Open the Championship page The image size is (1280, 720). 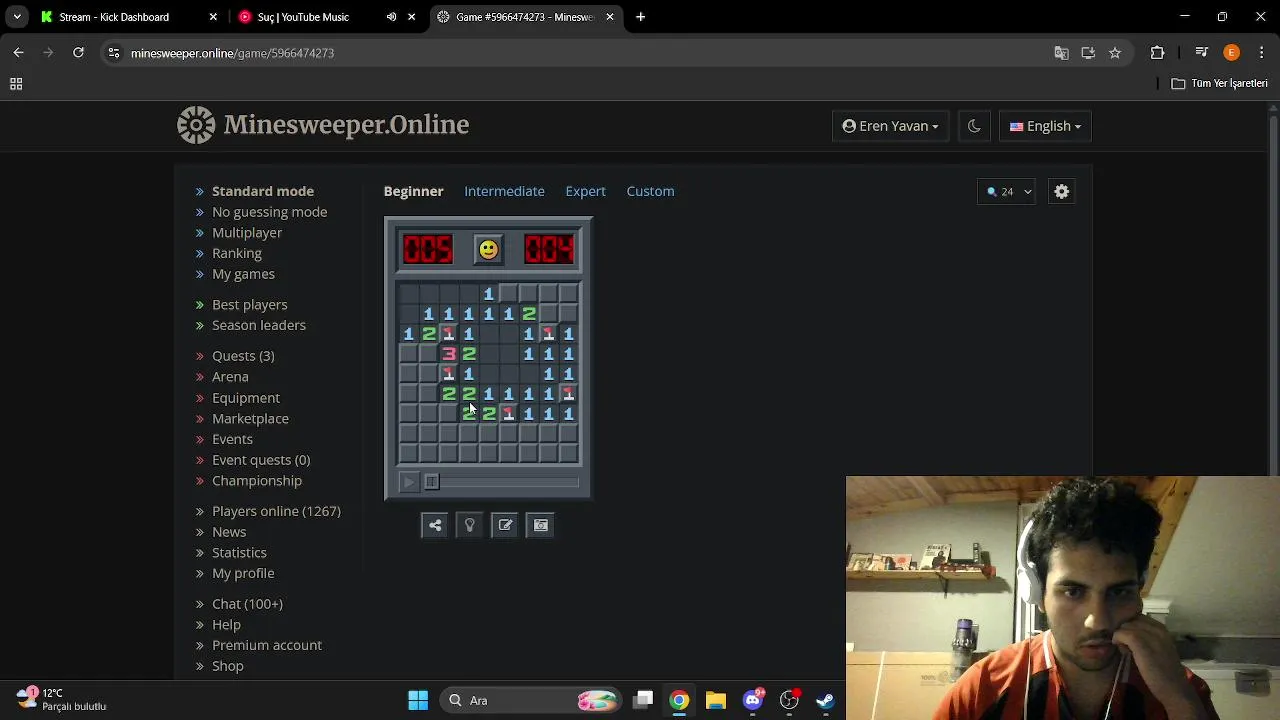pyautogui.click(x=257, y=481)
